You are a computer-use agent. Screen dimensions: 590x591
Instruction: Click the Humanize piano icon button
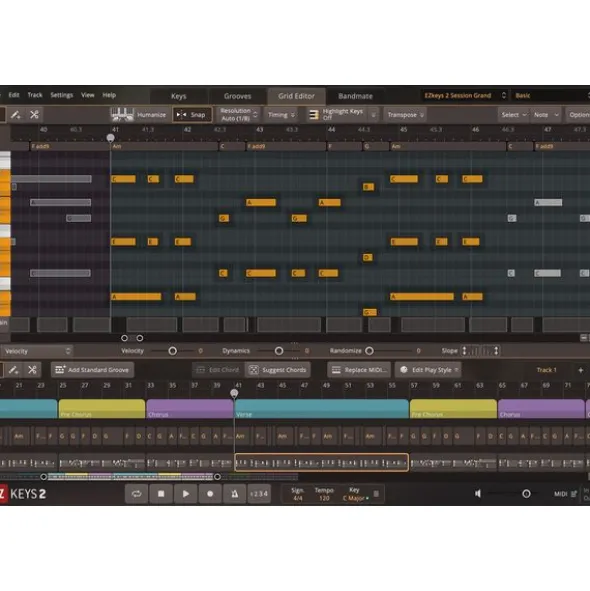click(122, 115)
